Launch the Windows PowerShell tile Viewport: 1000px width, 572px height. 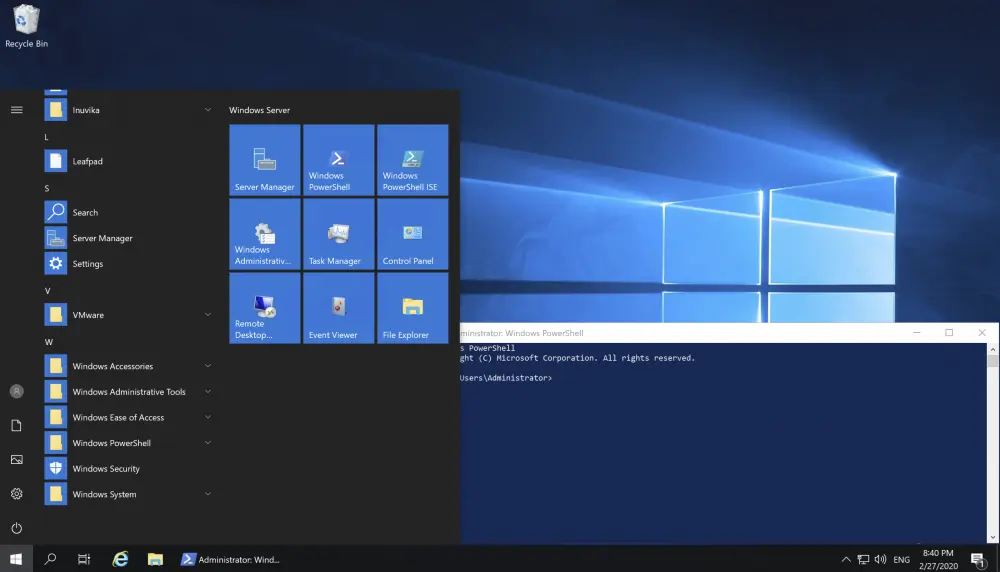[x=339, y=160]
